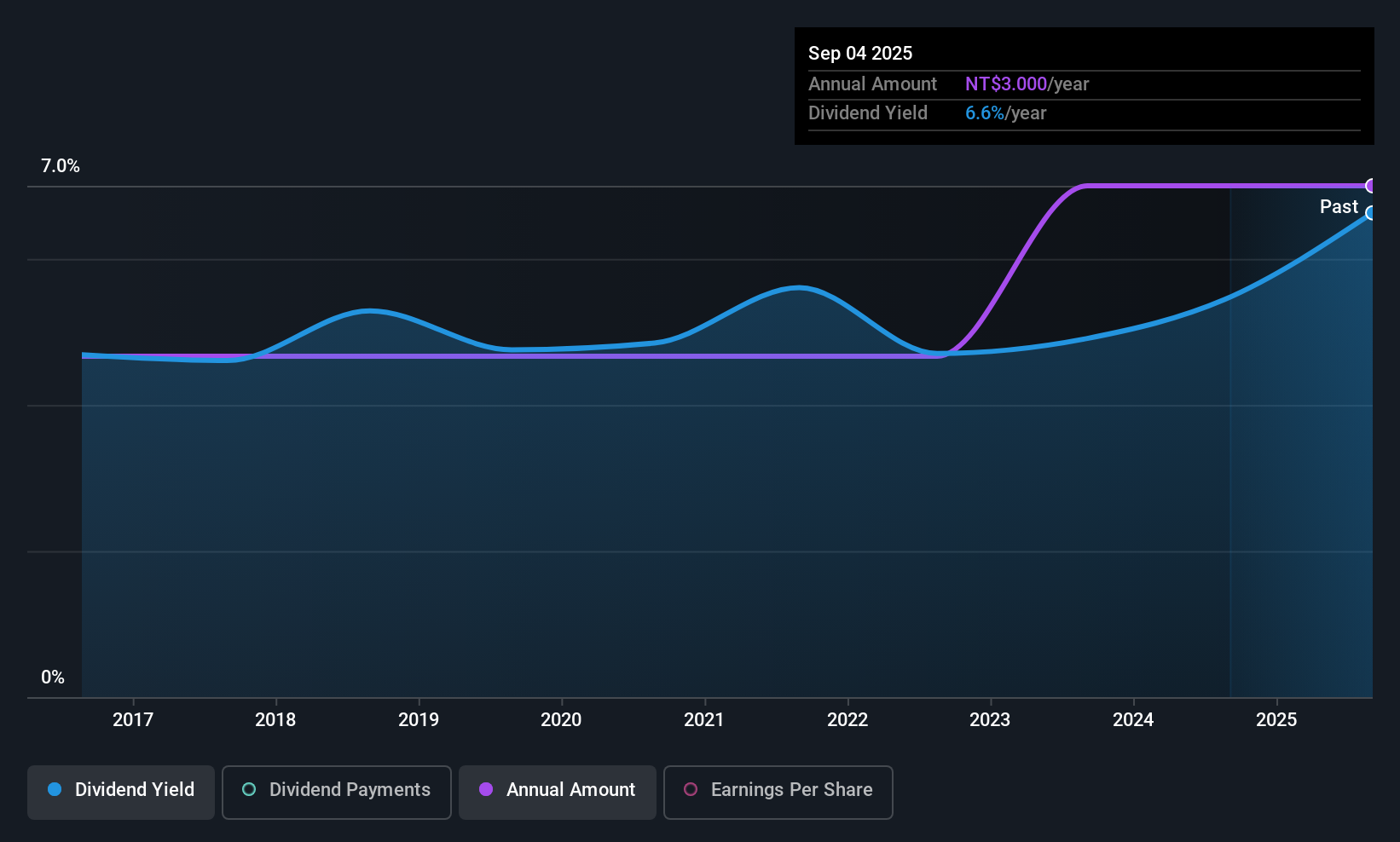
Task: Click the NT$3.000/year value in tooltip
Action: pos(1027,84)
